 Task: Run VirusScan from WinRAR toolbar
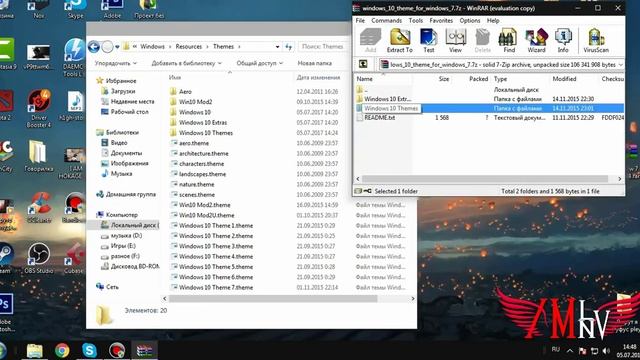[x=596, y=41]
